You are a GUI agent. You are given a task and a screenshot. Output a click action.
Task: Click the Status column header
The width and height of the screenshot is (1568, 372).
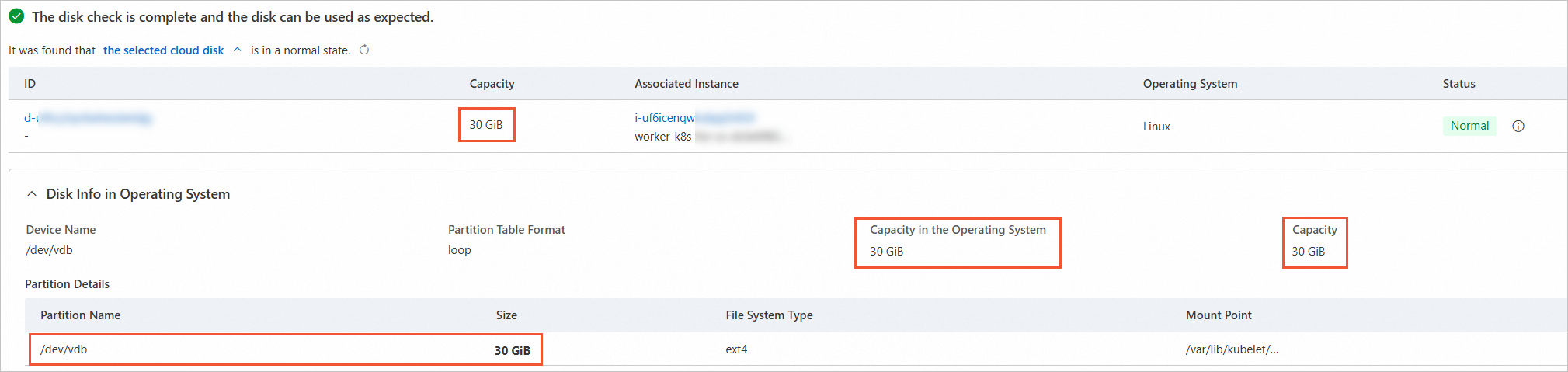click(1458, 84)
